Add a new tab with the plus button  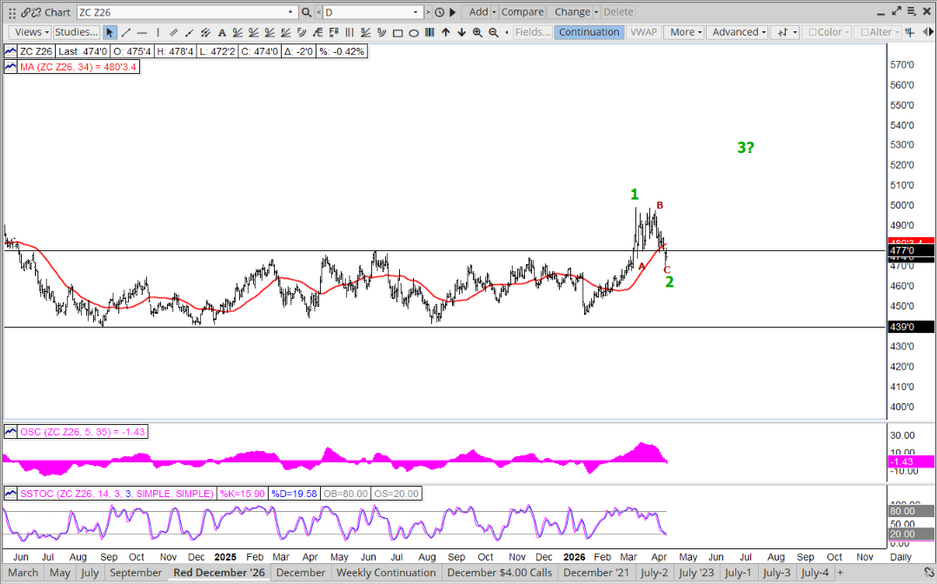point(841,573)
